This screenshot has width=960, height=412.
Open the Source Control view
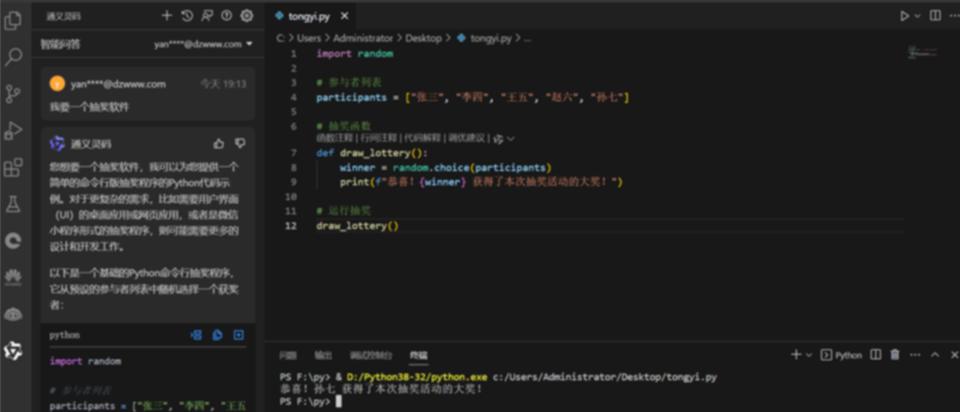[13, 94]
